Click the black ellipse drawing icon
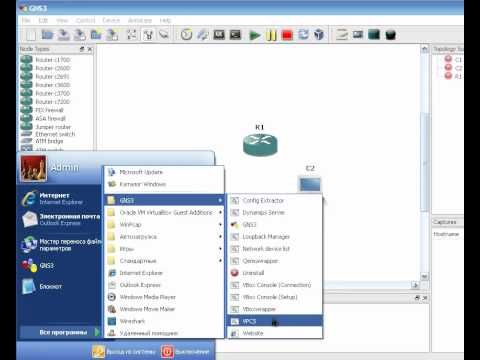The image size is (480, 360). tap(390, 35)
